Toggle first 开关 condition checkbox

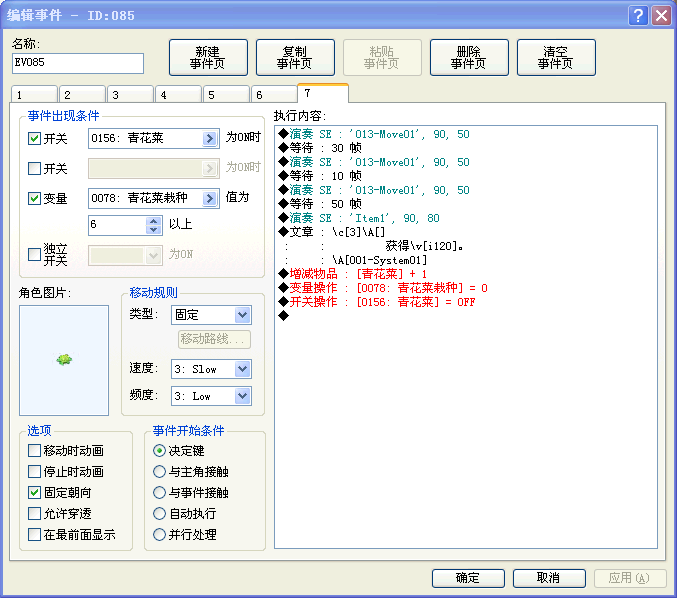[34, 139]
